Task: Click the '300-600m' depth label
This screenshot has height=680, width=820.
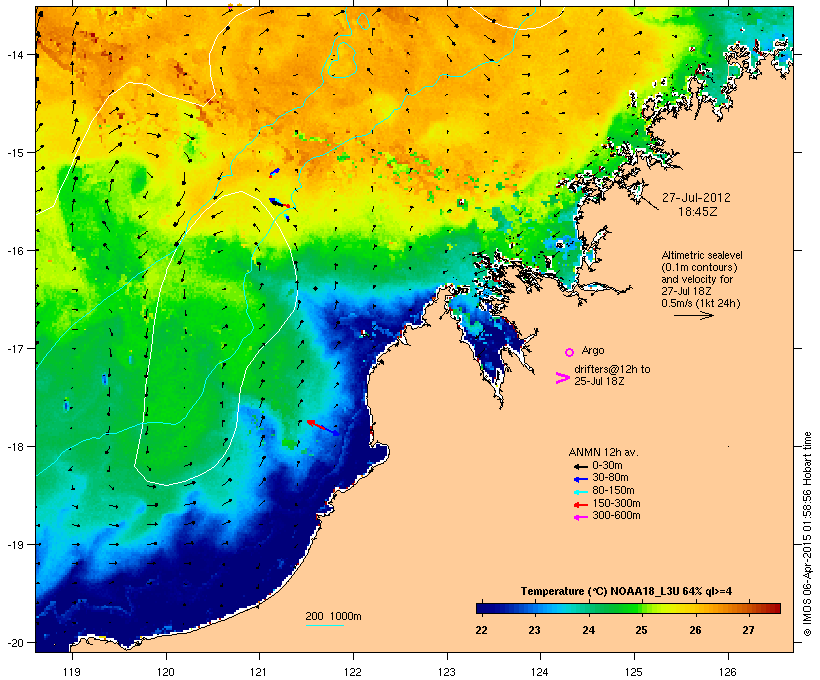Action: click(616, 516)
